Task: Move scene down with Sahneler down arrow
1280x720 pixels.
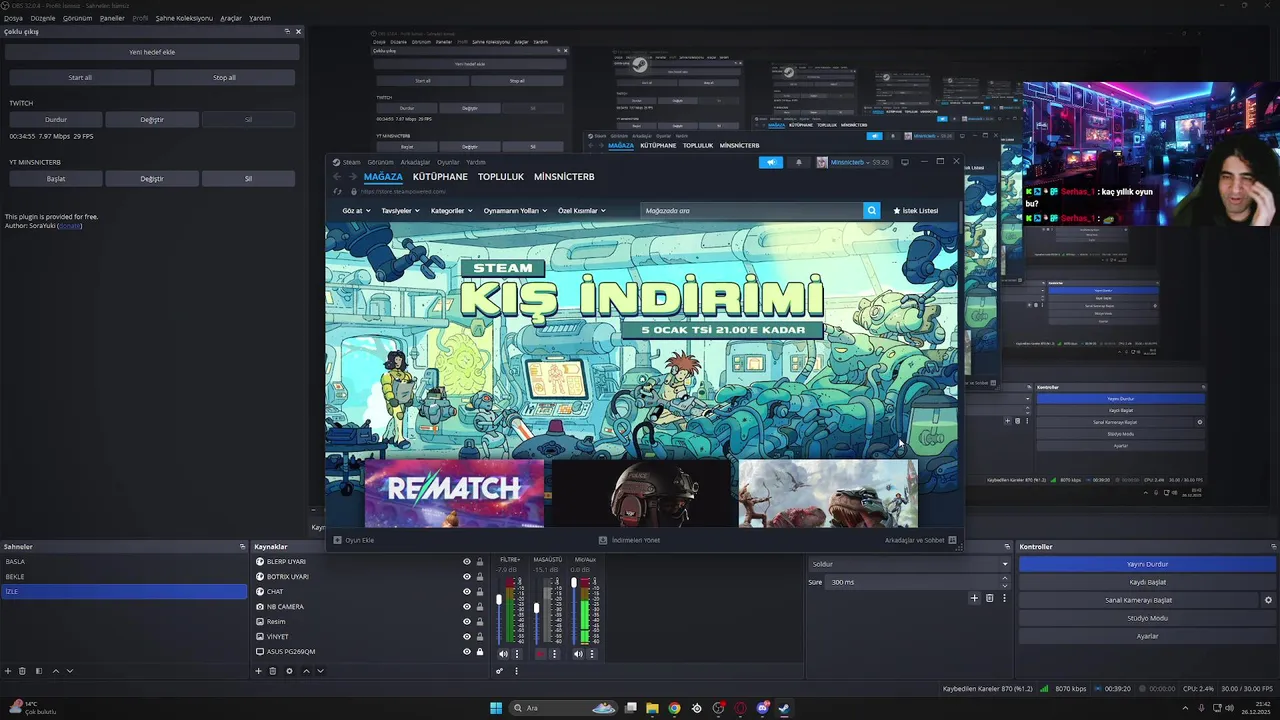Action: [x=70, y=671]
